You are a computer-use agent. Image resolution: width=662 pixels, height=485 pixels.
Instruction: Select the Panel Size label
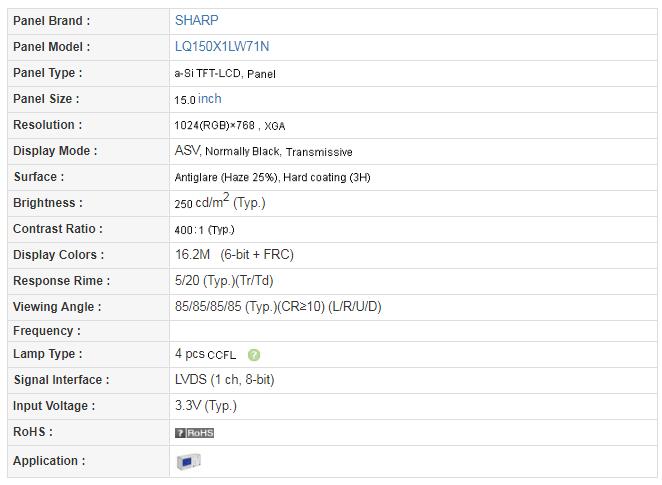[46, 99]
